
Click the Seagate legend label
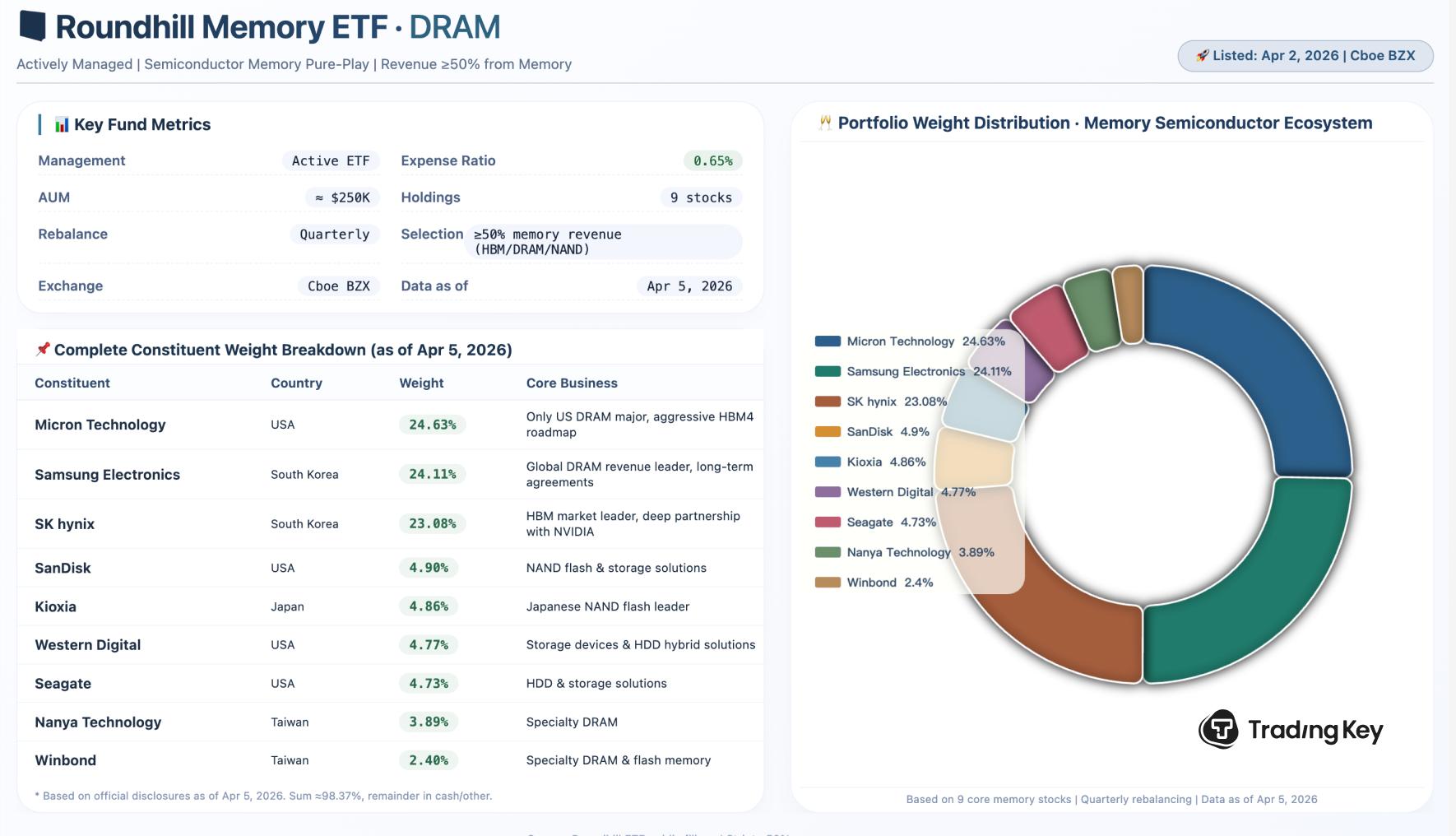point(869,522)
